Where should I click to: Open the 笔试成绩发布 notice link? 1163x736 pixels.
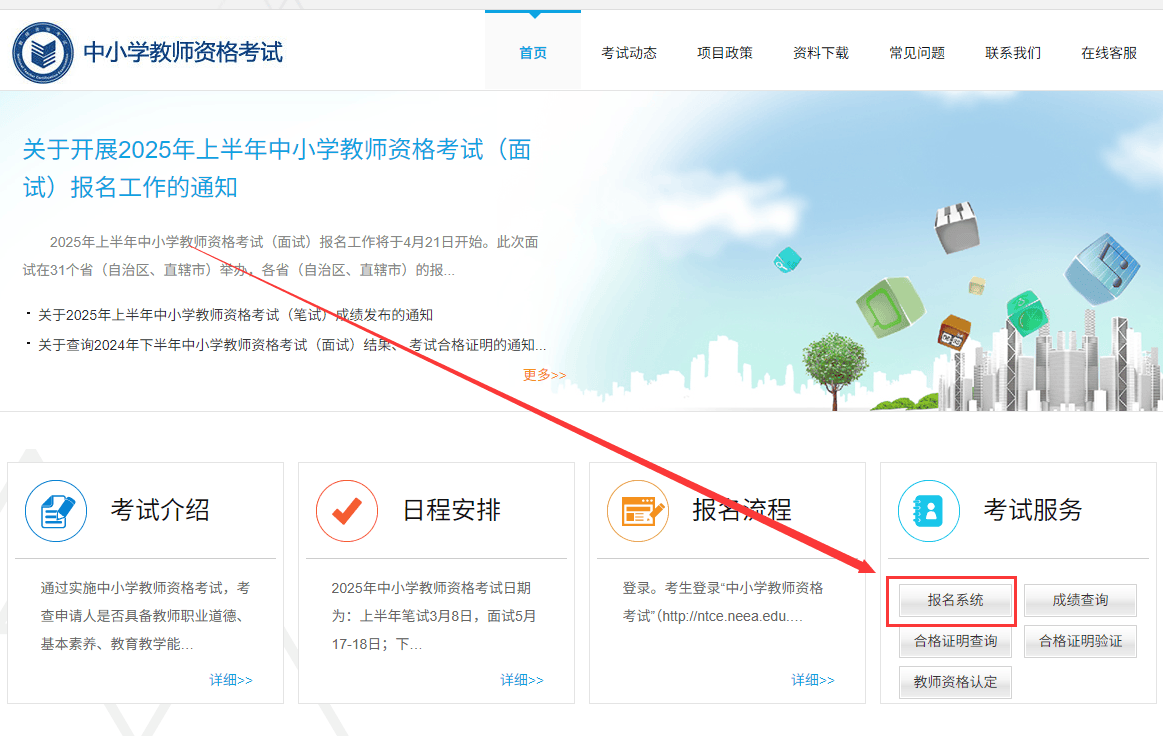pyautogui.click(x=235, y=315)
